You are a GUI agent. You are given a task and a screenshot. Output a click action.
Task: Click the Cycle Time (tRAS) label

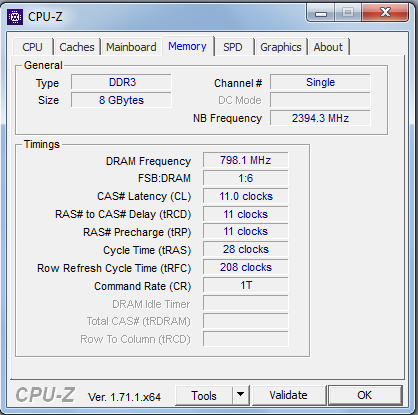pyautogui.click(x=147, y=250)
